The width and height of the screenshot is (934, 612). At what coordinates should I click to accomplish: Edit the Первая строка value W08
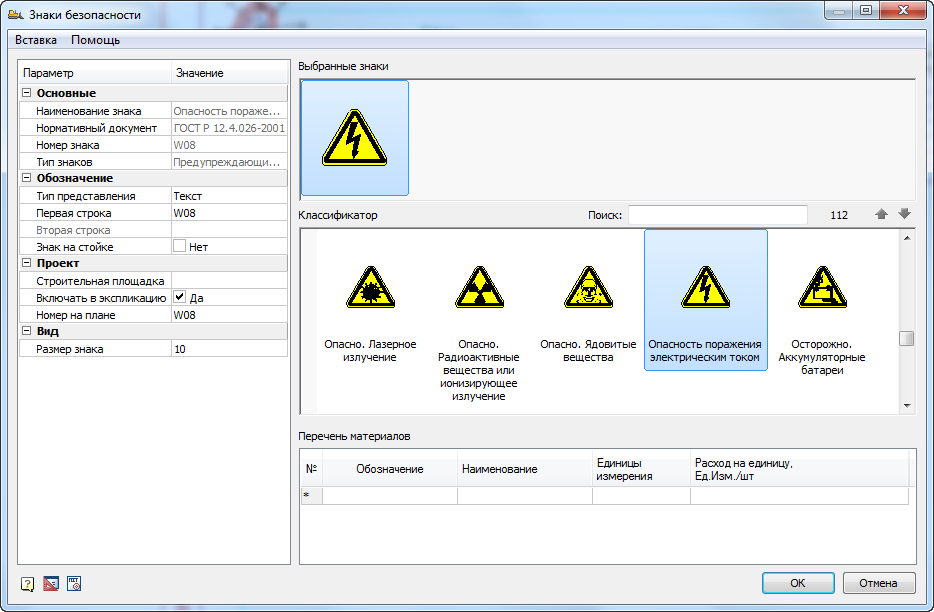pyautogui.click(x=229, y=213)
